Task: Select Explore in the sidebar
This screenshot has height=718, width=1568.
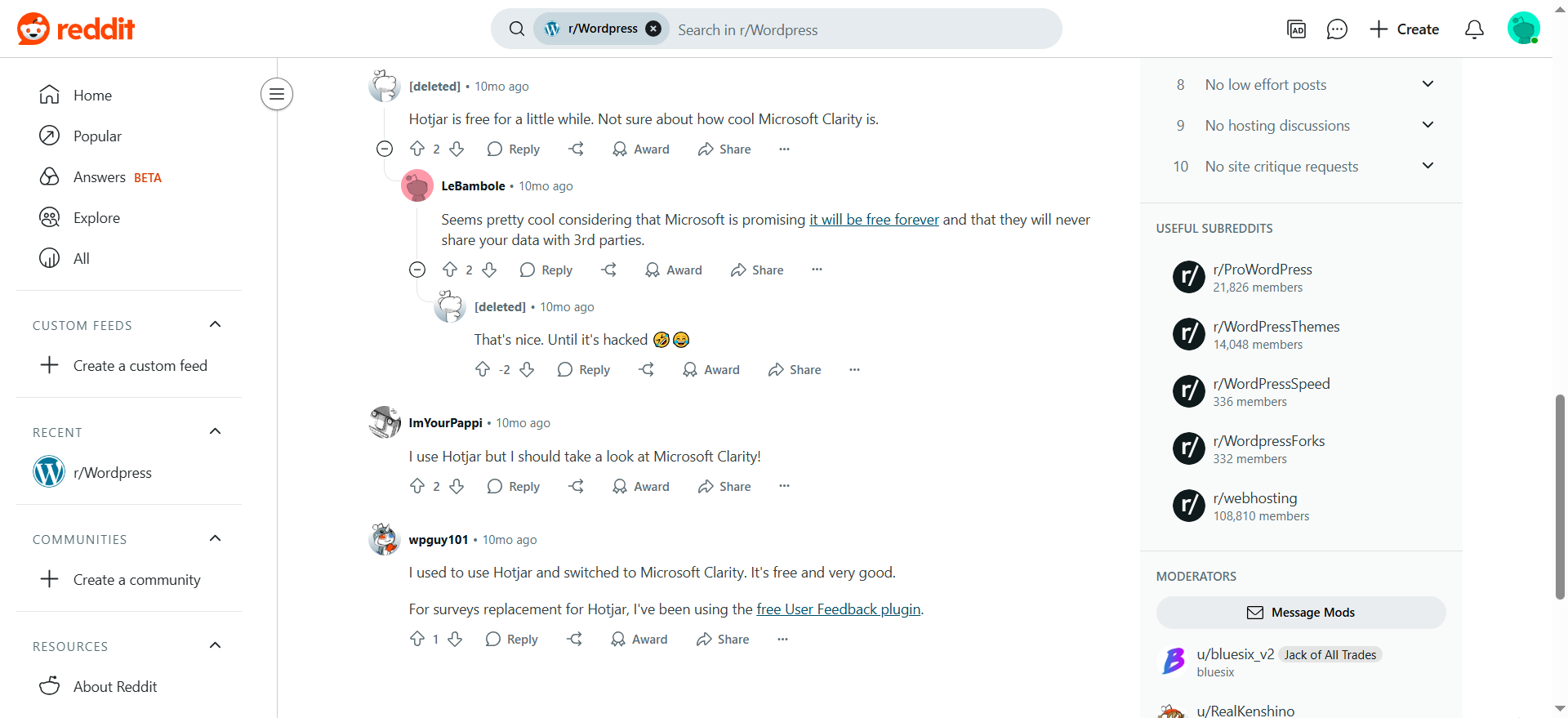Action: click(95, 217)
